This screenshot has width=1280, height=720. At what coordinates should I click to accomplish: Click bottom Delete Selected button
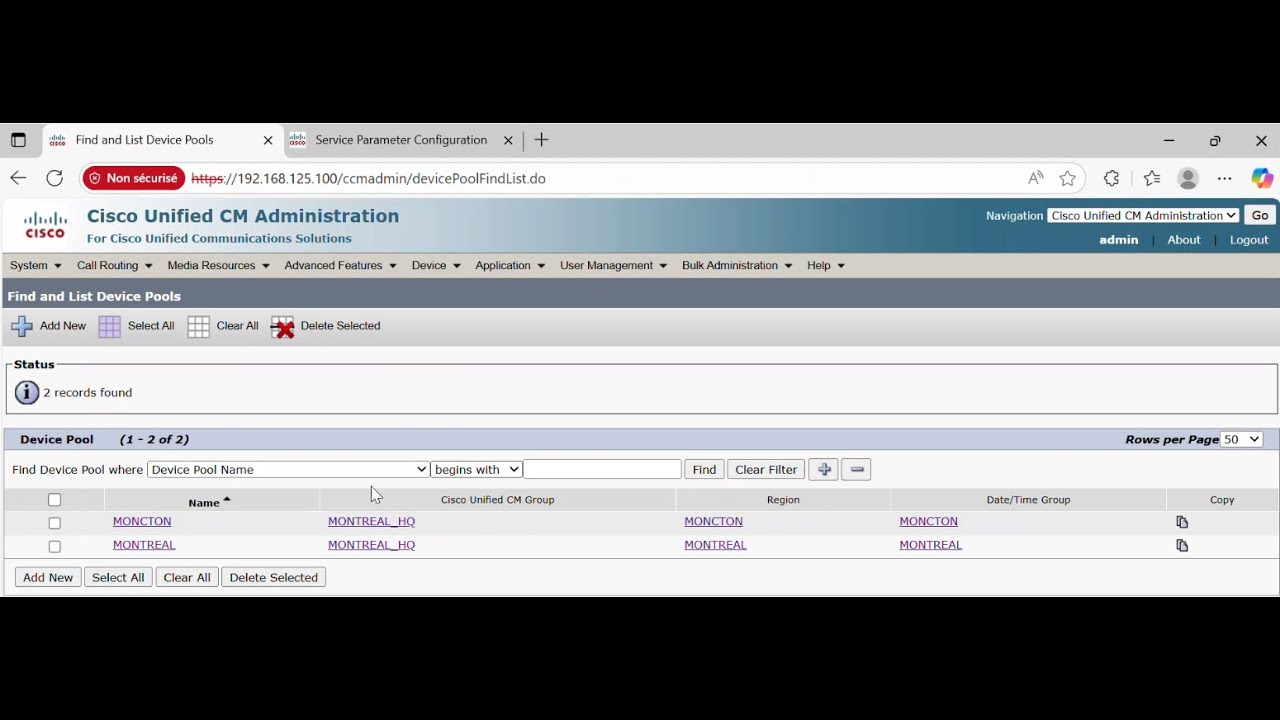click(x=274, y=578)
